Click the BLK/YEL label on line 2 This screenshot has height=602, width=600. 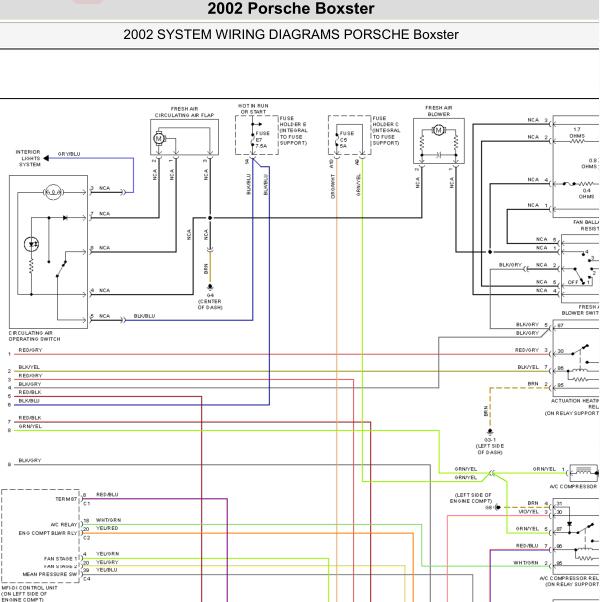(x=29, y=367)
